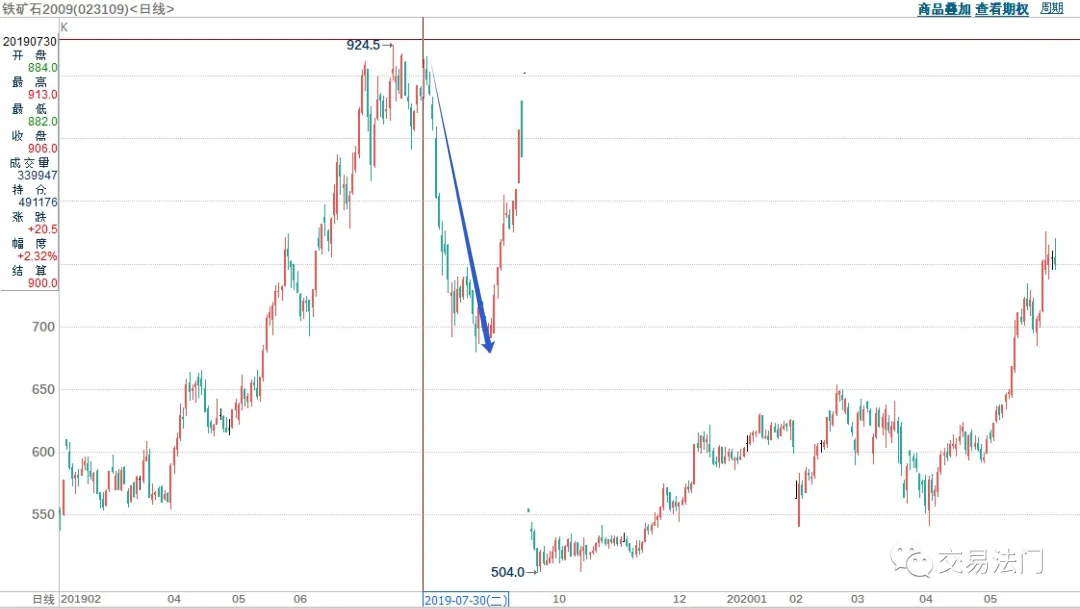Open the 查看期权 link

(1002, 9)
